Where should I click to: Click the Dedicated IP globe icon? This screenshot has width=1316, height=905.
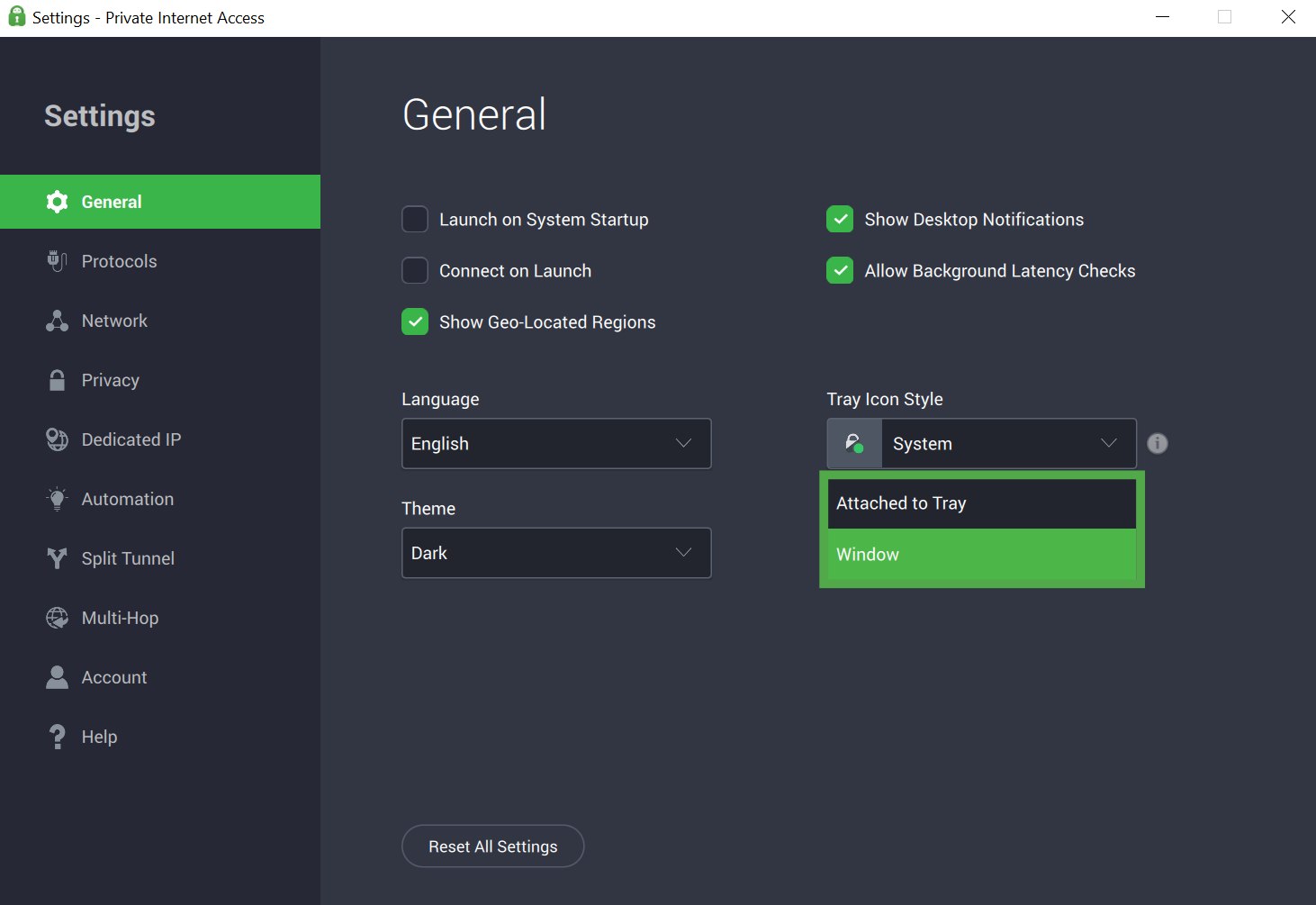click(x=57, y=439)
